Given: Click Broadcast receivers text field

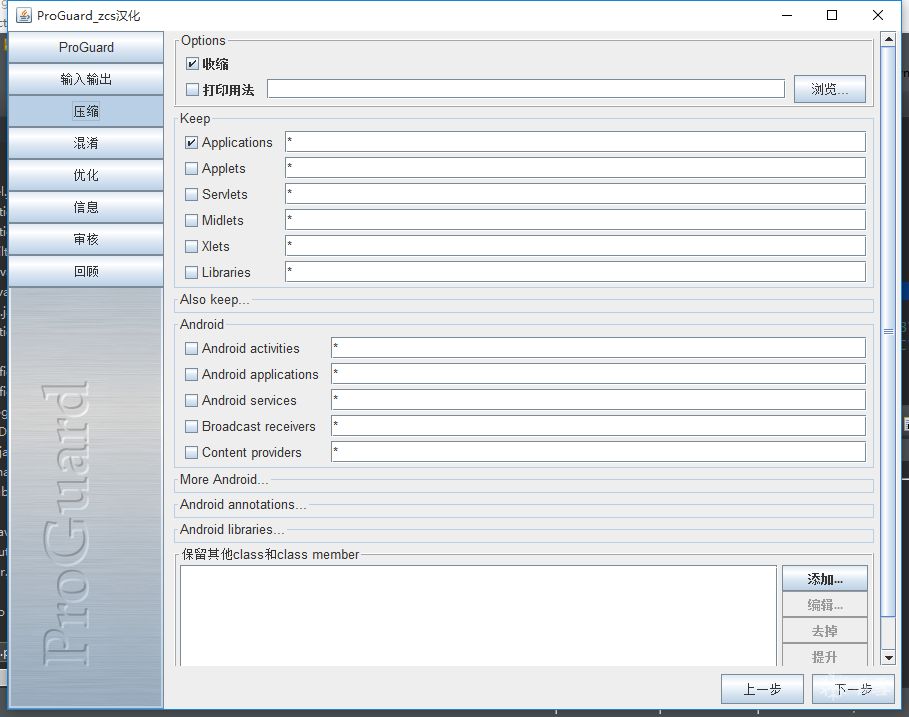Looking at the screenshot, I should (x=598, y=426).
